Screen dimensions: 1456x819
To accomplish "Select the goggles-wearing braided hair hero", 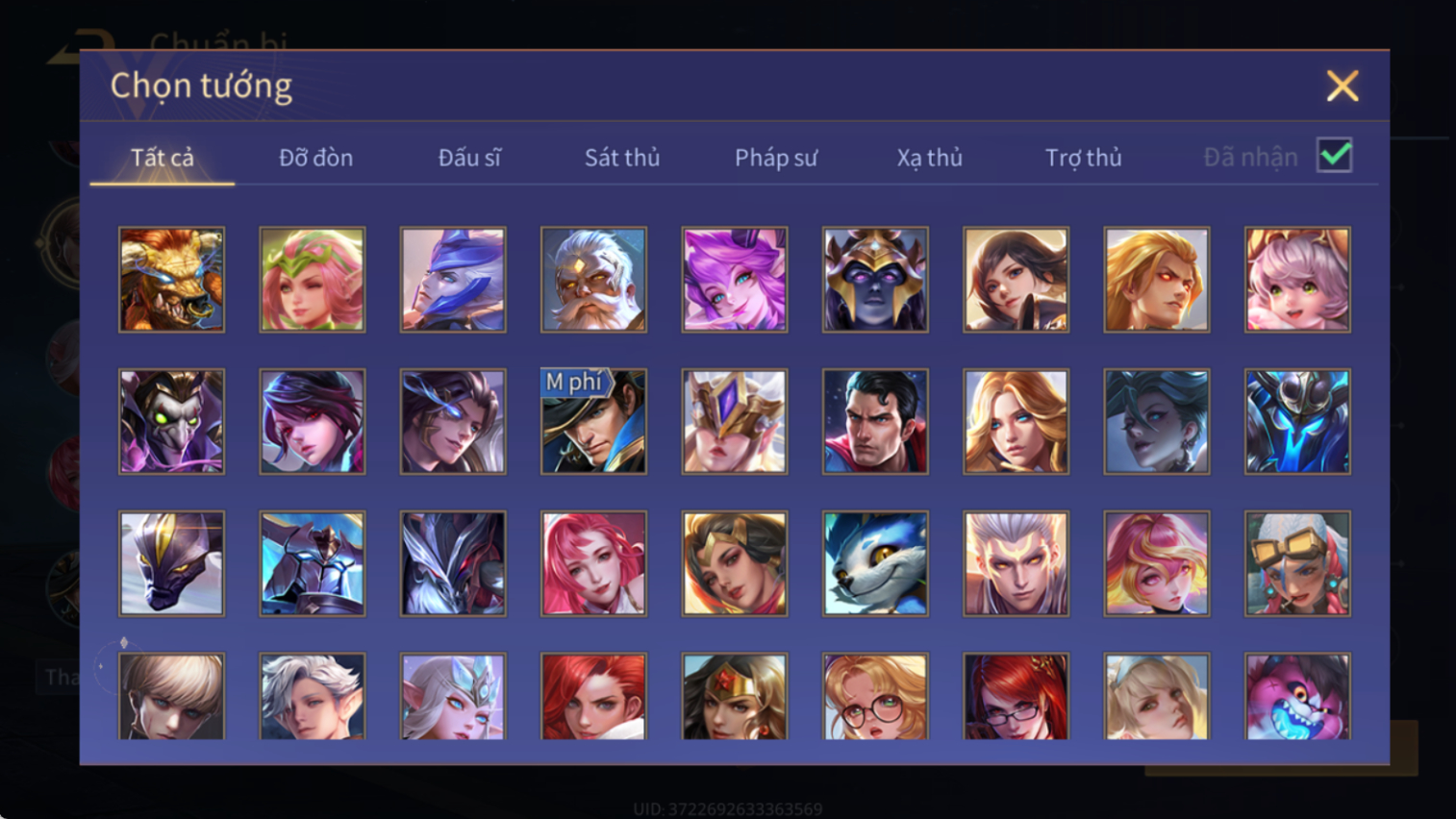I will [1297, 563].
